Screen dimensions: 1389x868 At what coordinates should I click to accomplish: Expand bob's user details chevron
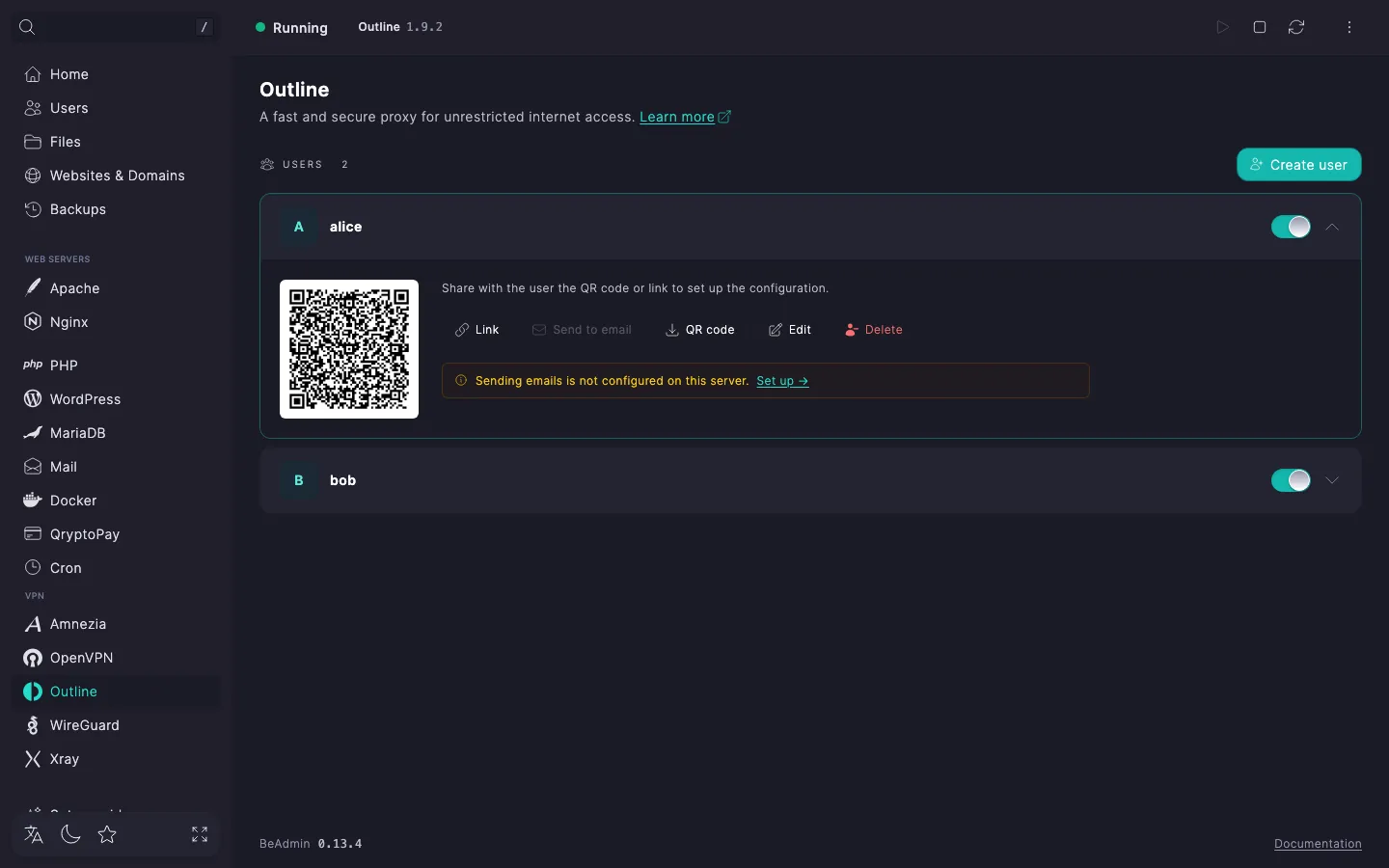[1332, 480]
